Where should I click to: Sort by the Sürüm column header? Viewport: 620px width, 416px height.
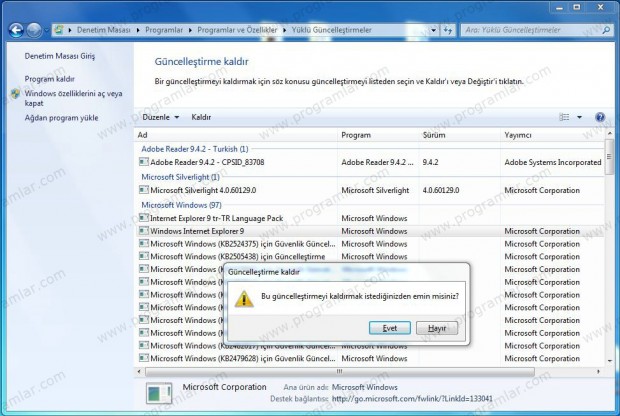tap(460, 135)
